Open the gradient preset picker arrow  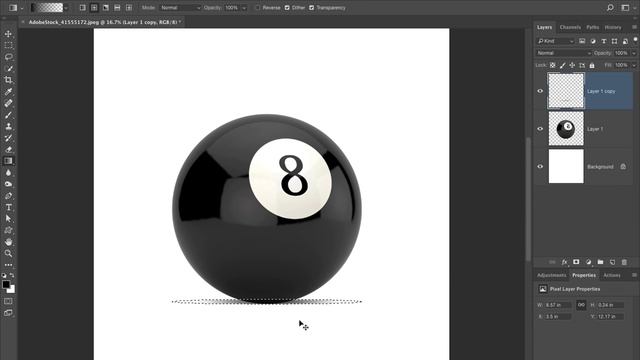click(66, 8)
